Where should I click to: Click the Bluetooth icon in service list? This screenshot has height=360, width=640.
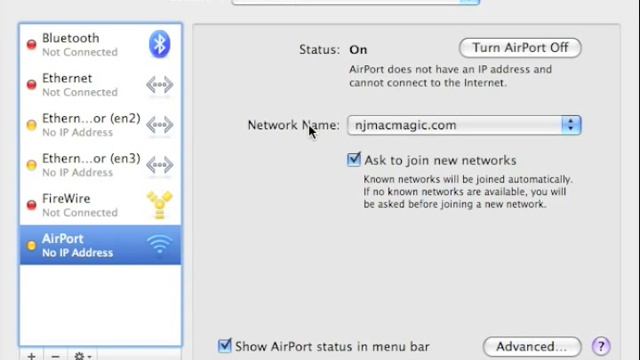[160, 44]
